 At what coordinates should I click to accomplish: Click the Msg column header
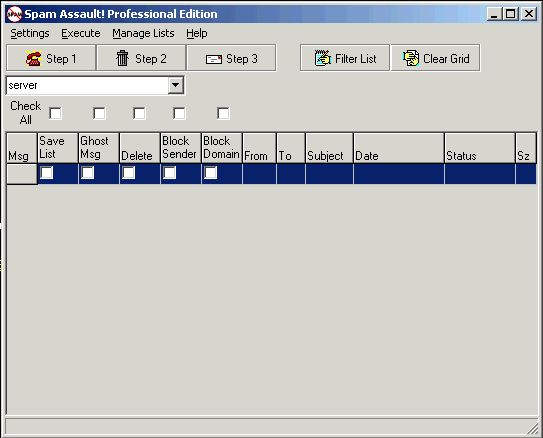[21, 148]
